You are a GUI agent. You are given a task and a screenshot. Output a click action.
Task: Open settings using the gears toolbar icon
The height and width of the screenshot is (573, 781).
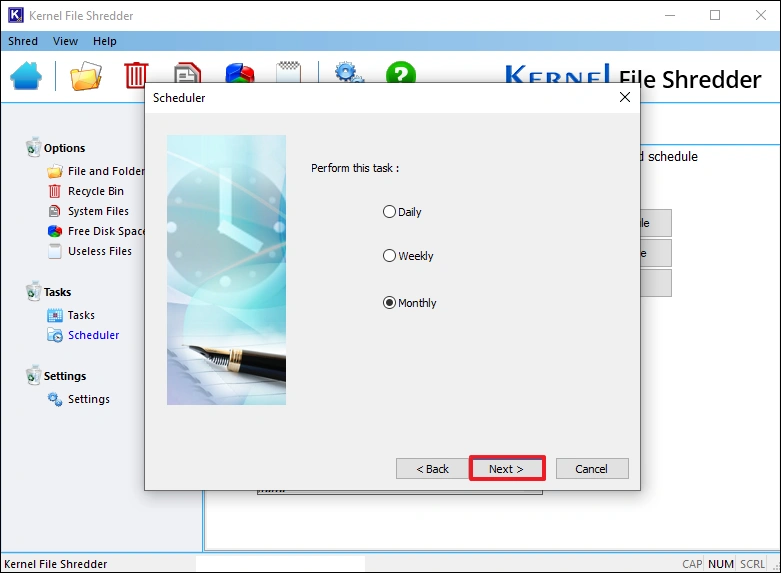click(x=347, y=75)
